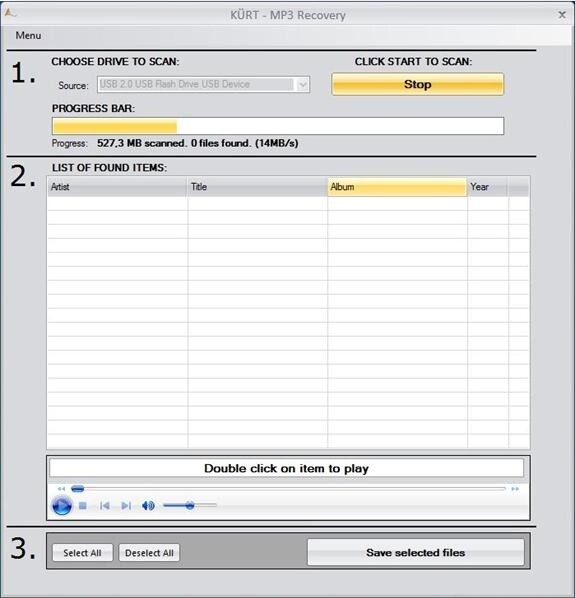Close the KÜRT MP3 Recovery window
This screenshot has width=575, height=598.
(562, 15)
